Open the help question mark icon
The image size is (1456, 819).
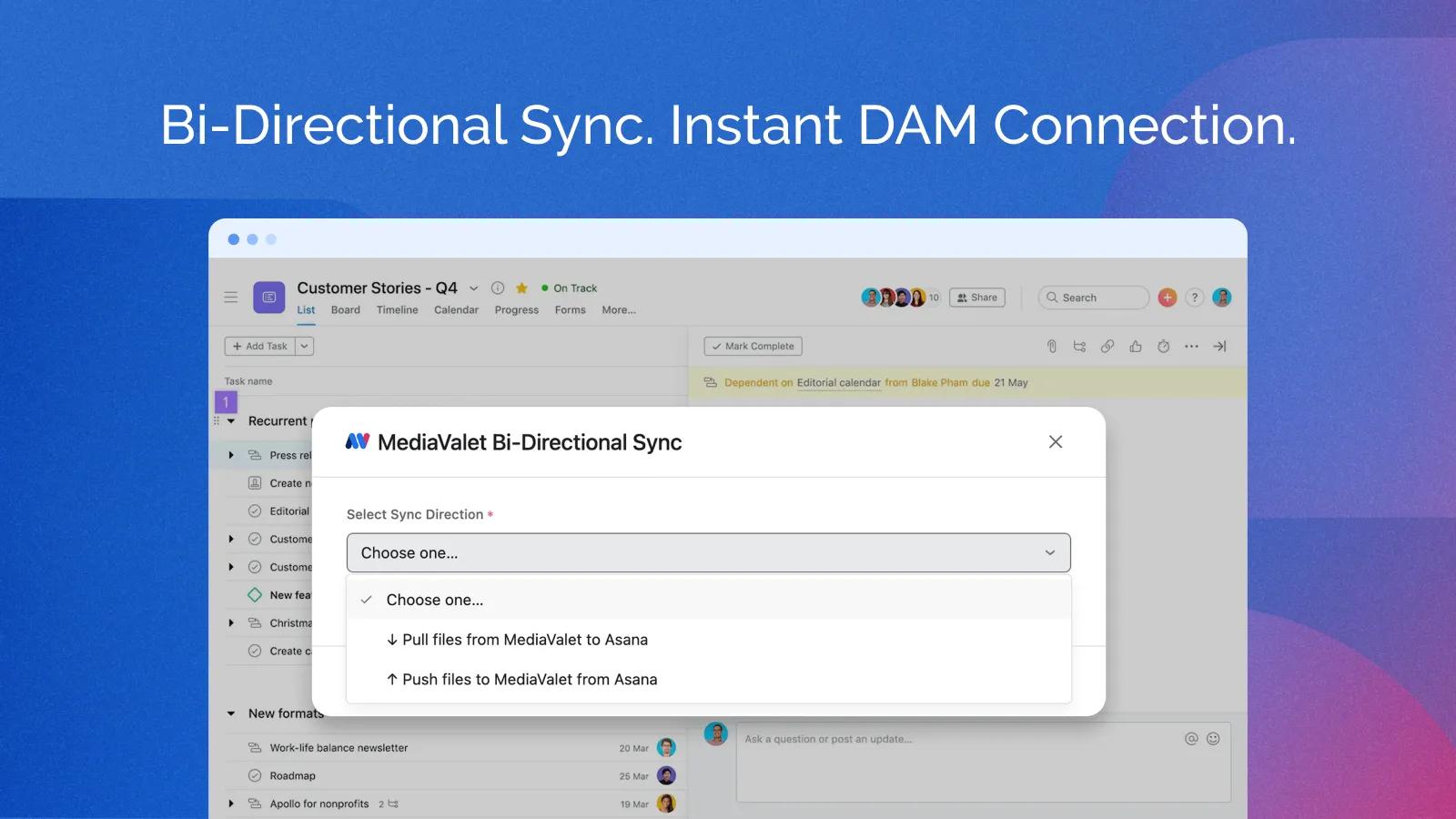(x=1195, y=298)
